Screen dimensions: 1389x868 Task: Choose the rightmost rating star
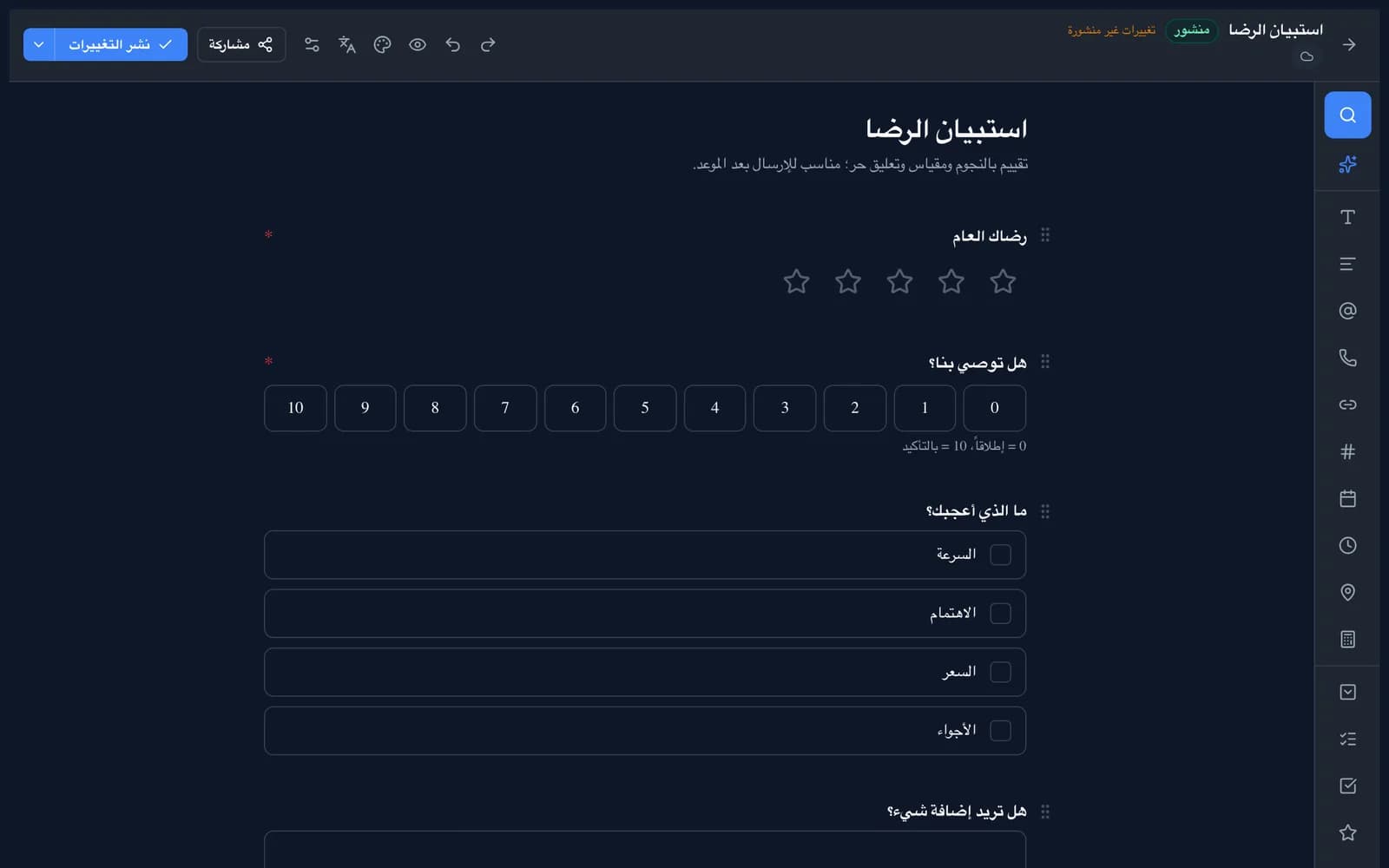pos(1003,281)
